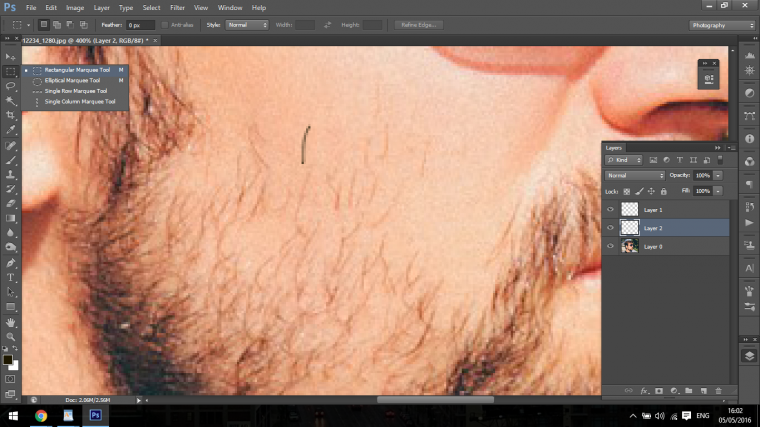Viewport: 760px width, 427px height.
Task: Toggle the Anti-alias checkbox
Action: tap(165, 25)
